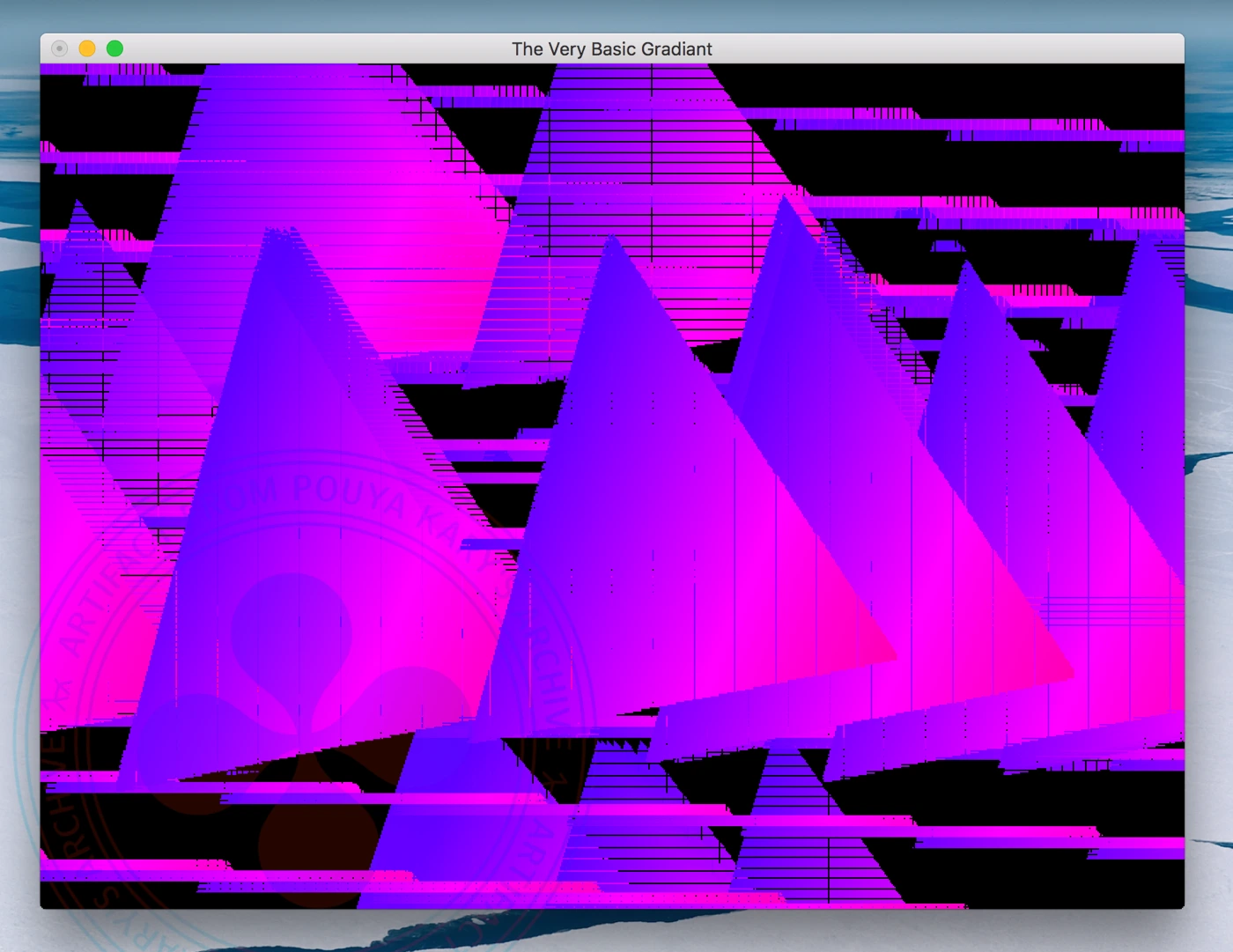
Task: Click the black wedge at canvas bottom-left
Action: (x=79, y=749)
